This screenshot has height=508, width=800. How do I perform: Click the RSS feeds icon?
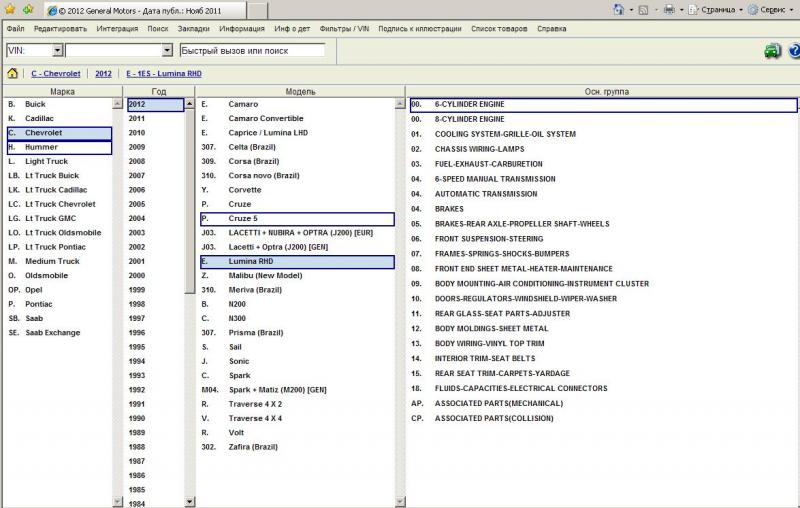tap(642, 9)
